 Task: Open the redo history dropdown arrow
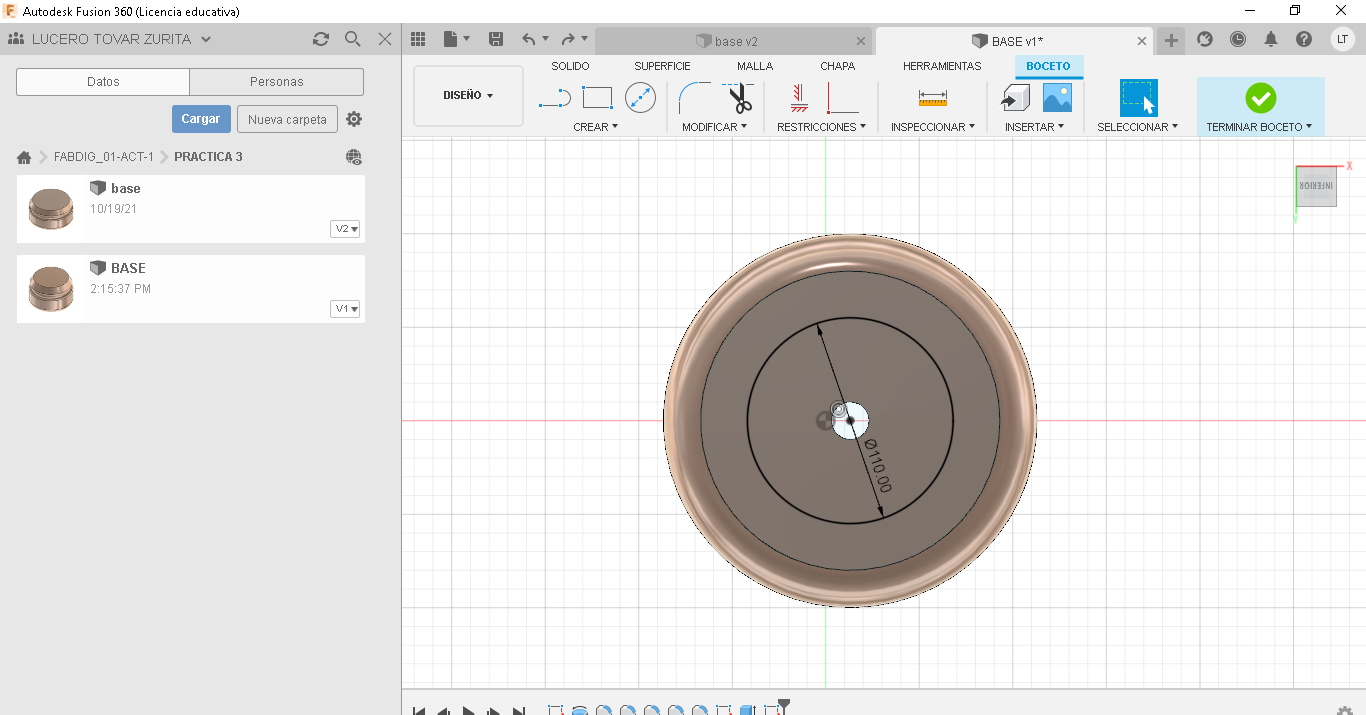584,39
